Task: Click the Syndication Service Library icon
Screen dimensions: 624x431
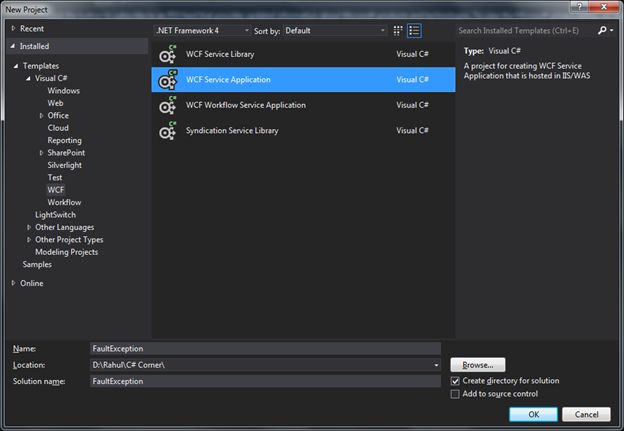Action: click(x=168, y=131)
